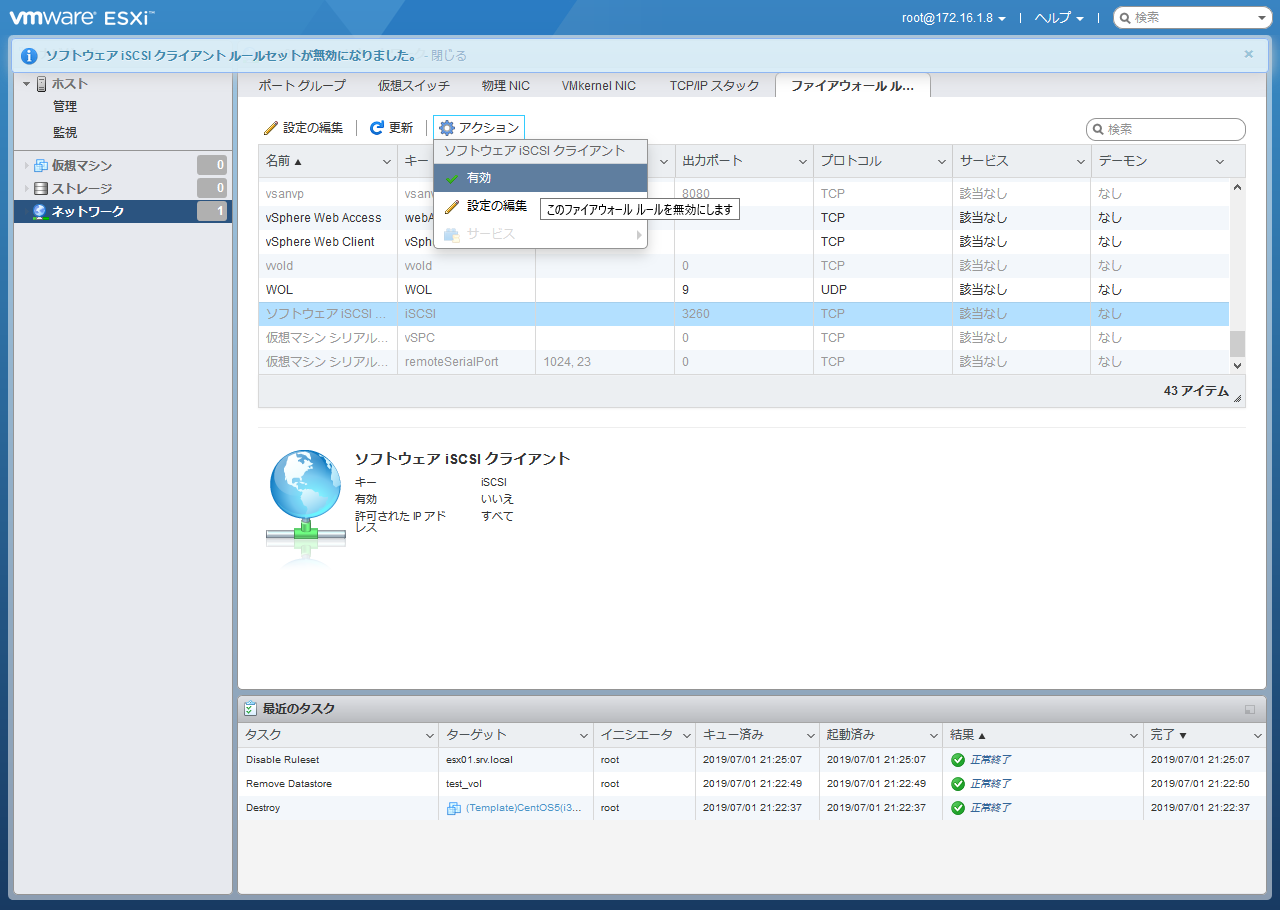1280x910 pixels.
Task: Click the ホスト server icon in navigator
Action: tap(41, 84)
